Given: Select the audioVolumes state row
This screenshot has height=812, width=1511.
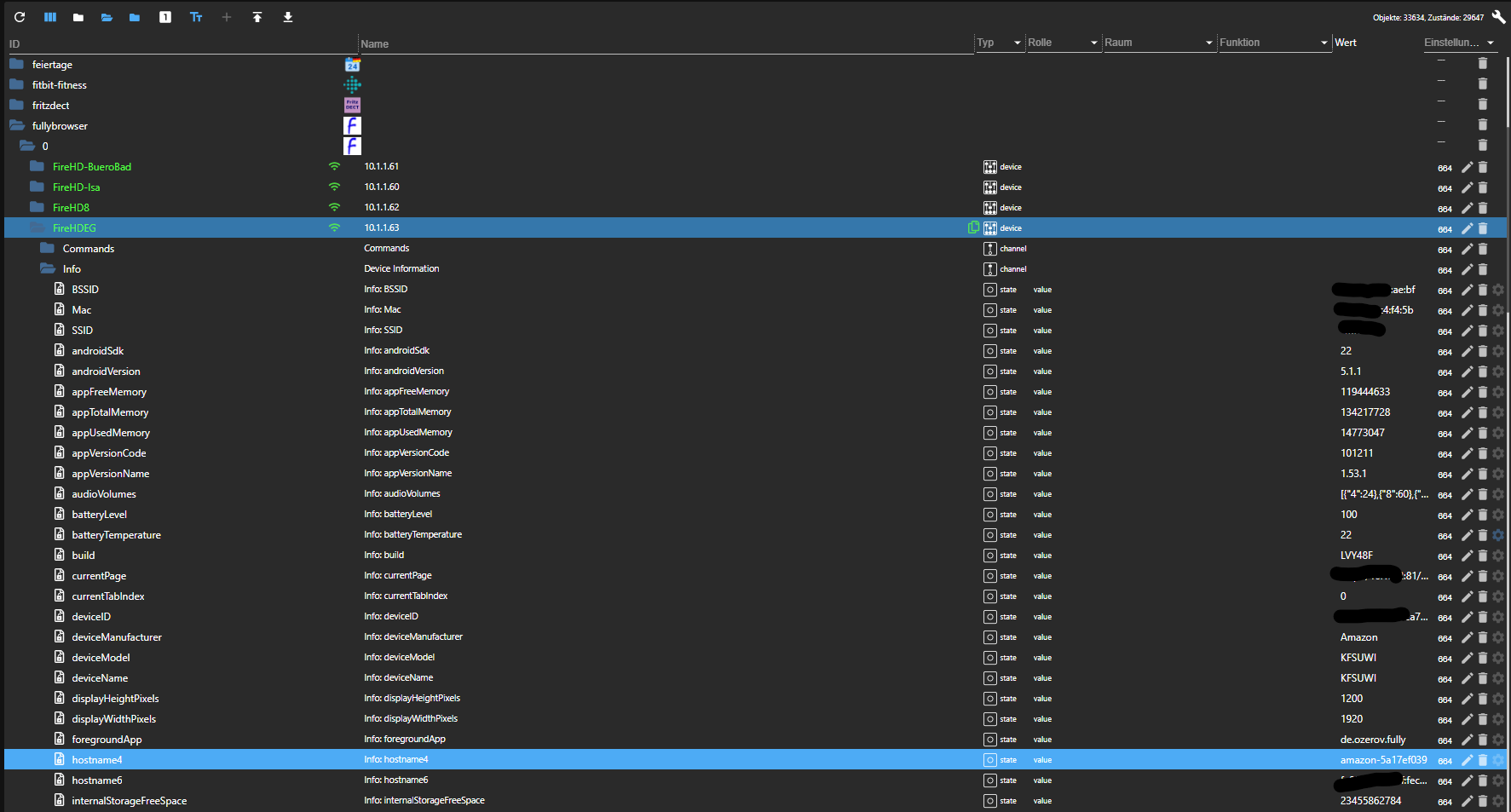Looking at the screenshot, I should pos(755,493).
